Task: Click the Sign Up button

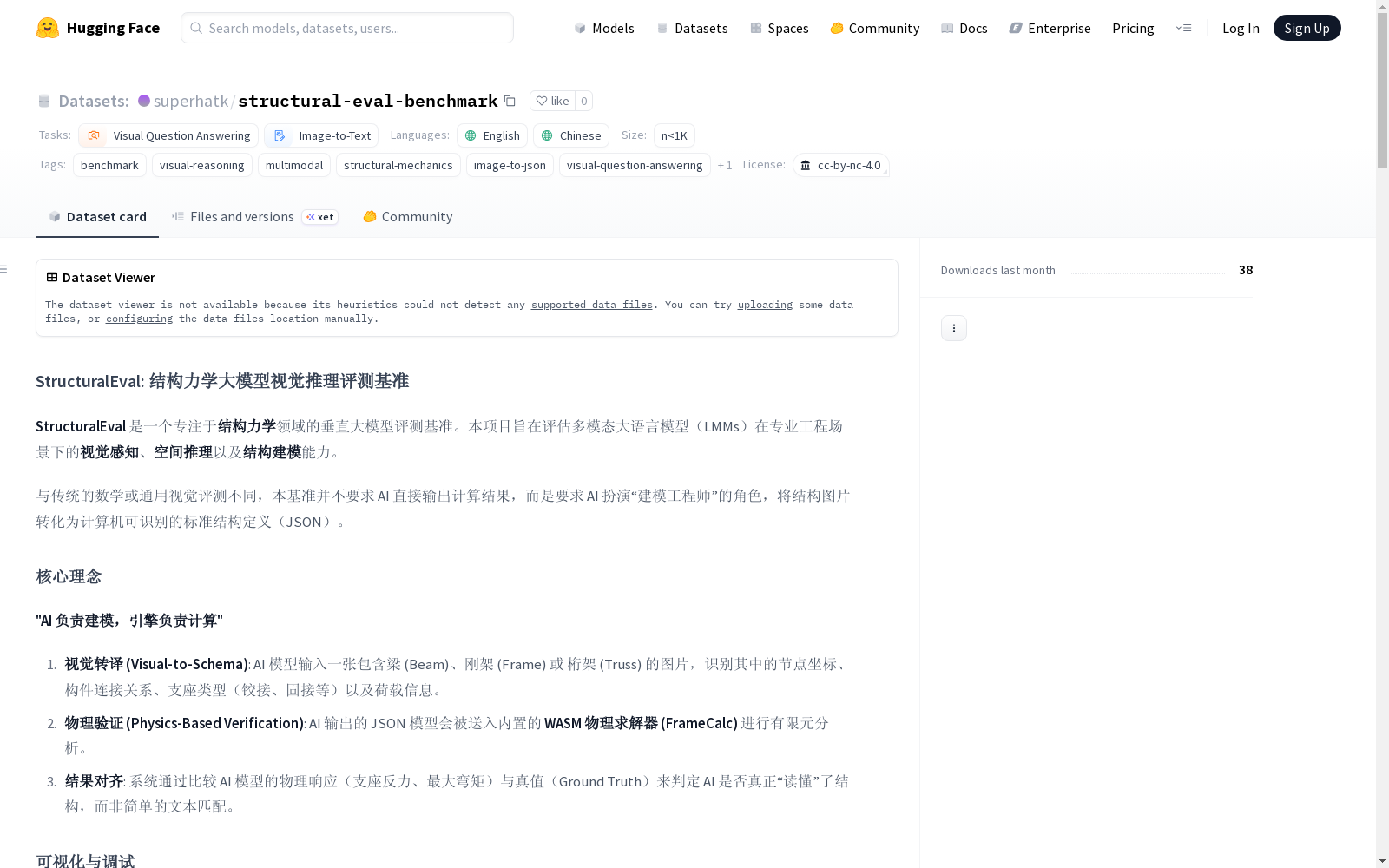Action: point(1307,28)
